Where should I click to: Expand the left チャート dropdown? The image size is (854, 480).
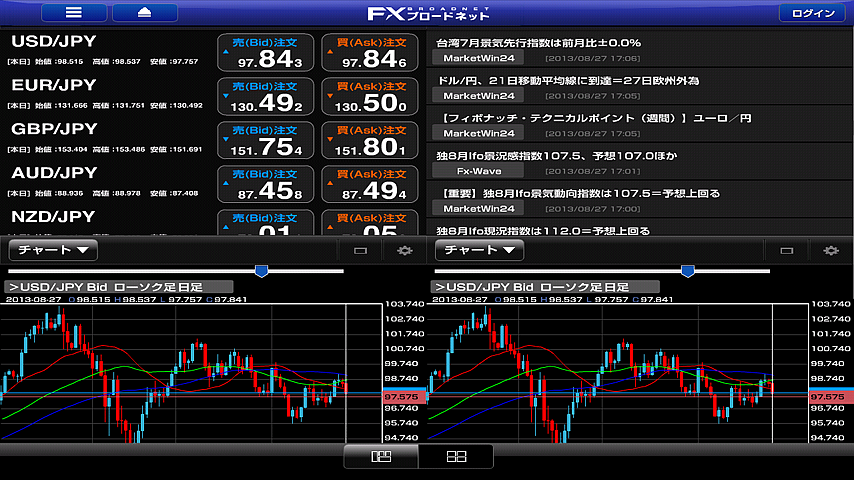53,250
